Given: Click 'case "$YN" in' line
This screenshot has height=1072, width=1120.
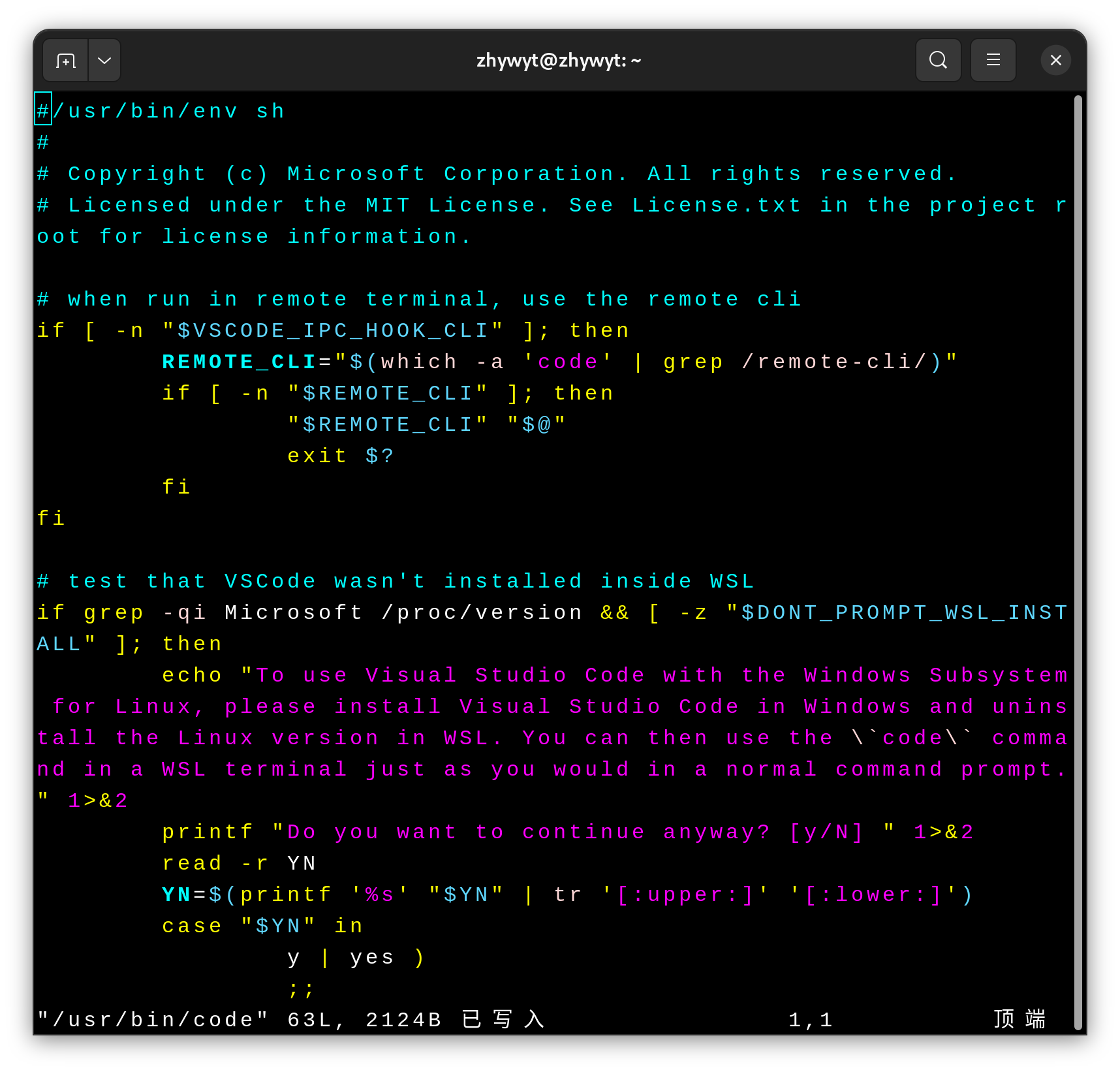Looking at the screenshot, I should (x=262, y=926).
